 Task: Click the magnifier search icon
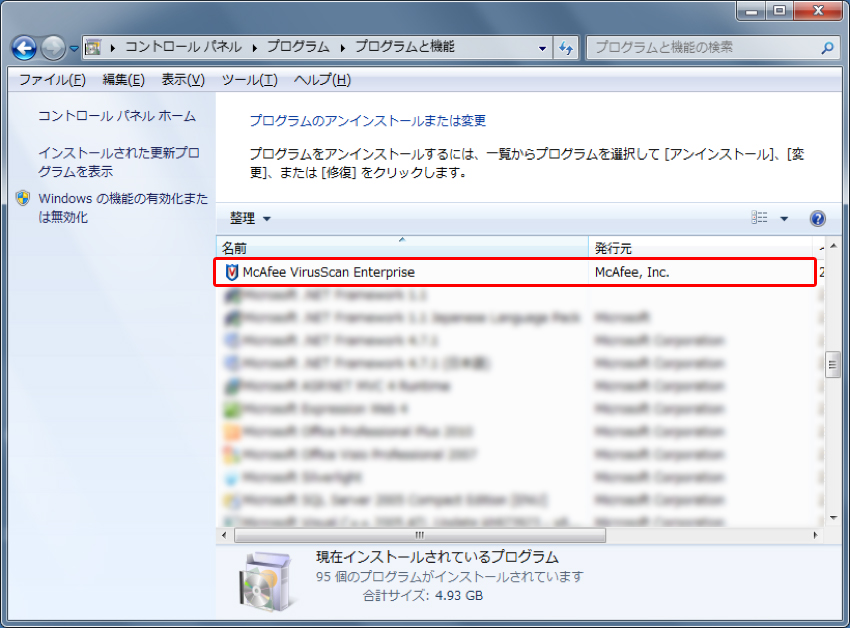pyautogui.click(x=827, y=48)
